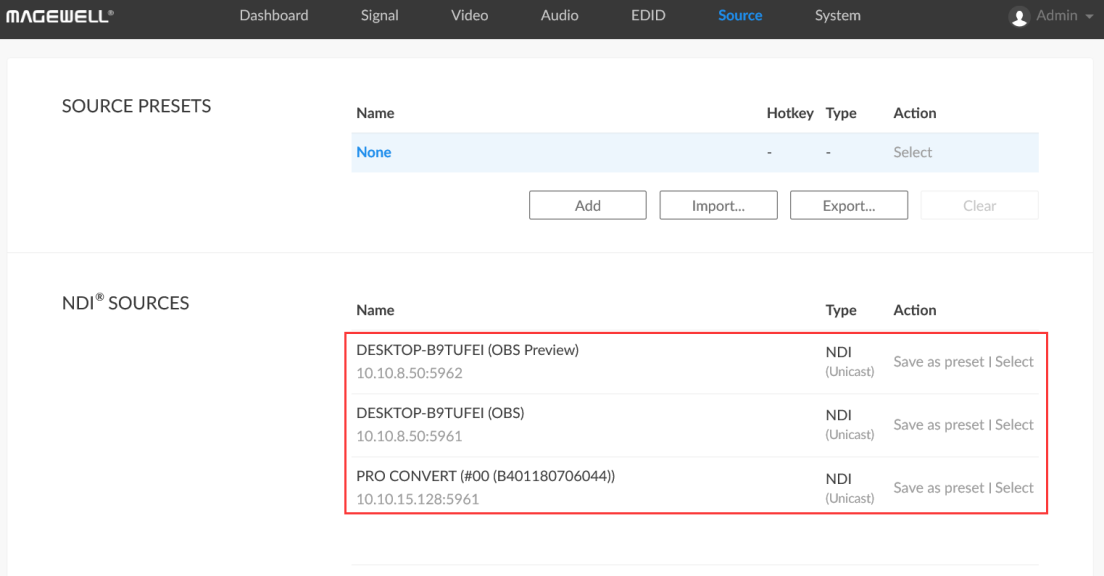The image size is (1104, 576).
Task: Click the Export... button
Action: pos(848,206)
